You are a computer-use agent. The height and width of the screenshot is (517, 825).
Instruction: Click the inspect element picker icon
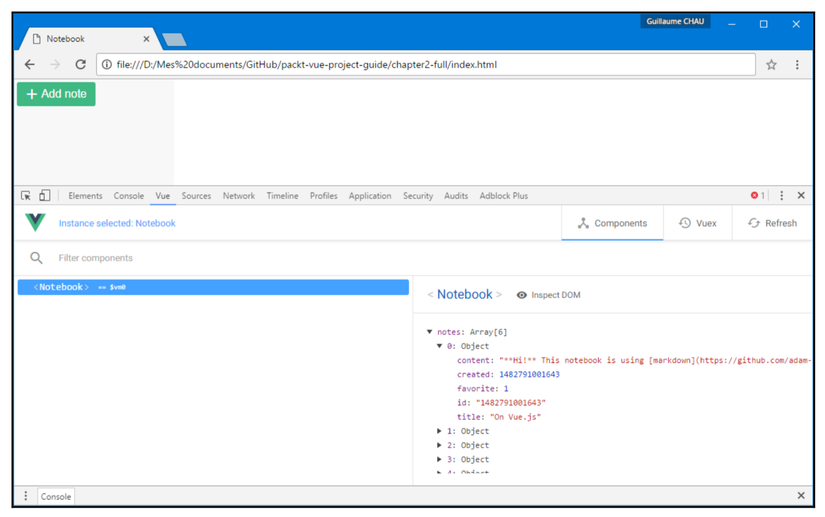point(26,196)
